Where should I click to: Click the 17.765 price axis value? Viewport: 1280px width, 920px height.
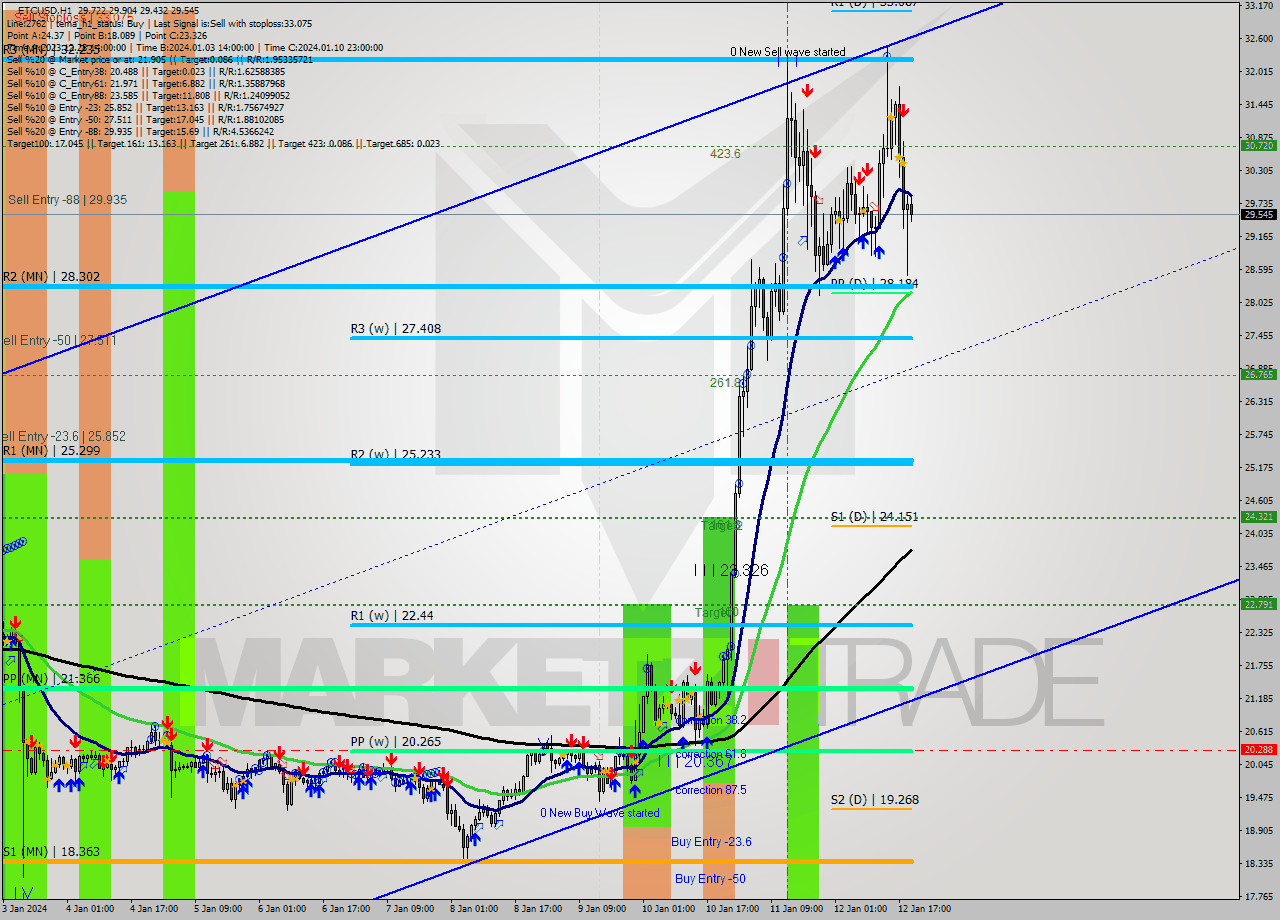[1259, 896]
